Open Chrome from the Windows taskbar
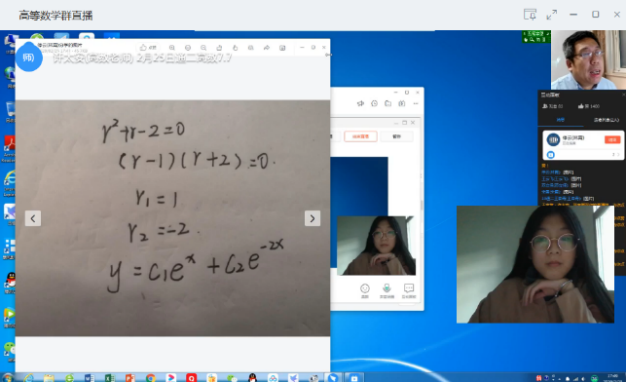The image size is (626, 382). click(151, 378)
